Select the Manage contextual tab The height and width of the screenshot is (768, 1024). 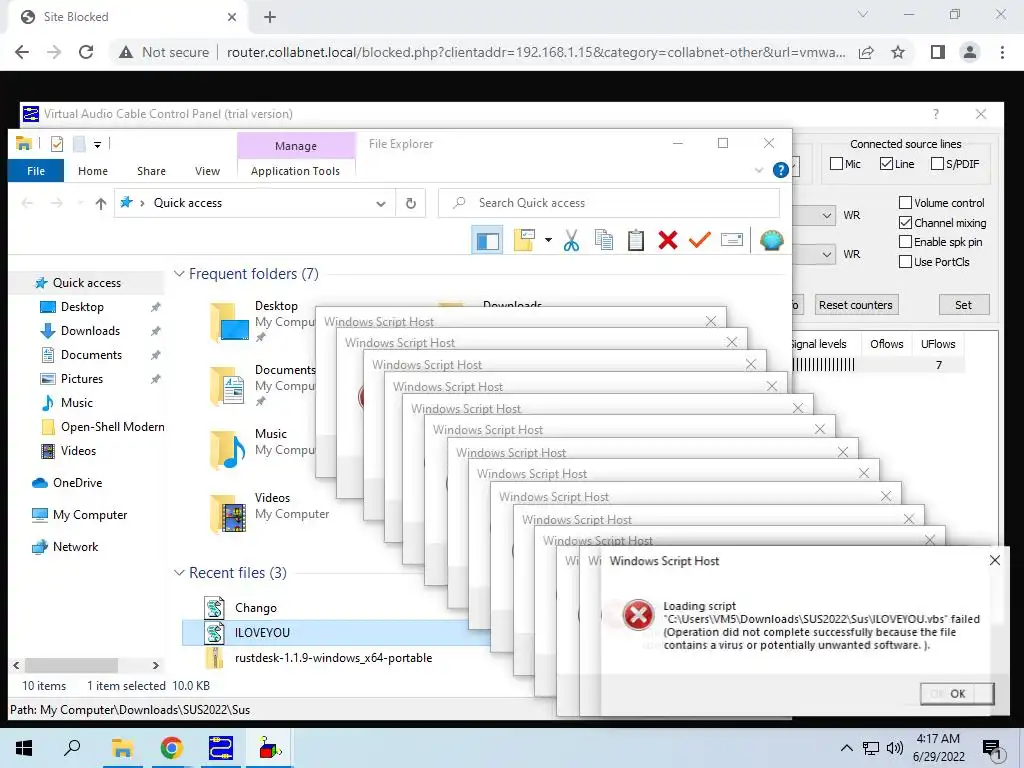coord(296,146)
